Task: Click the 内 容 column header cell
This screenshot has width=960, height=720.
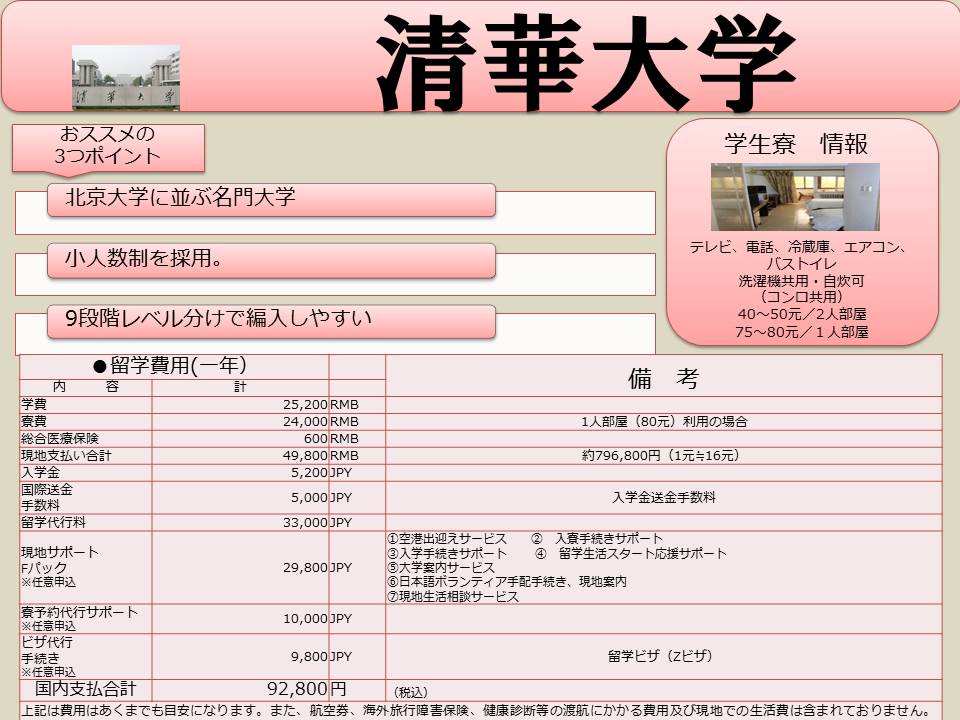Action: coord(86,387)
